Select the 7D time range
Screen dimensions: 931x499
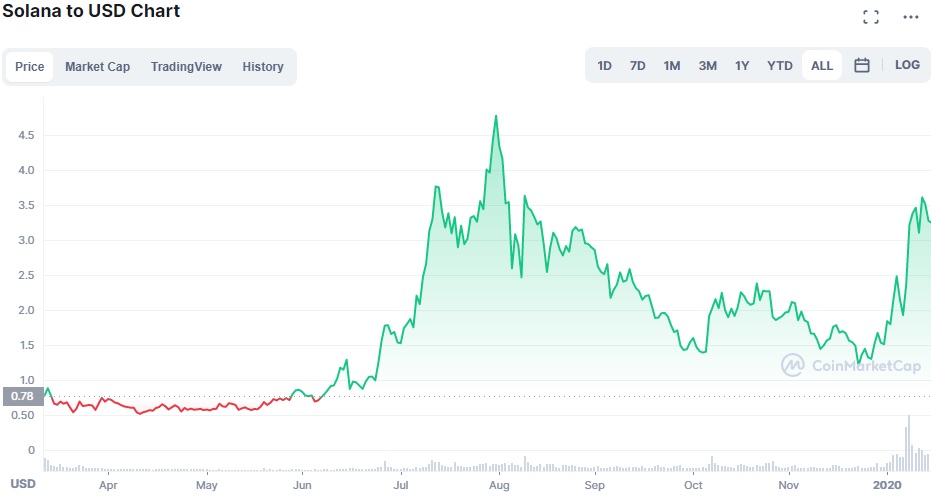[638, 65]
